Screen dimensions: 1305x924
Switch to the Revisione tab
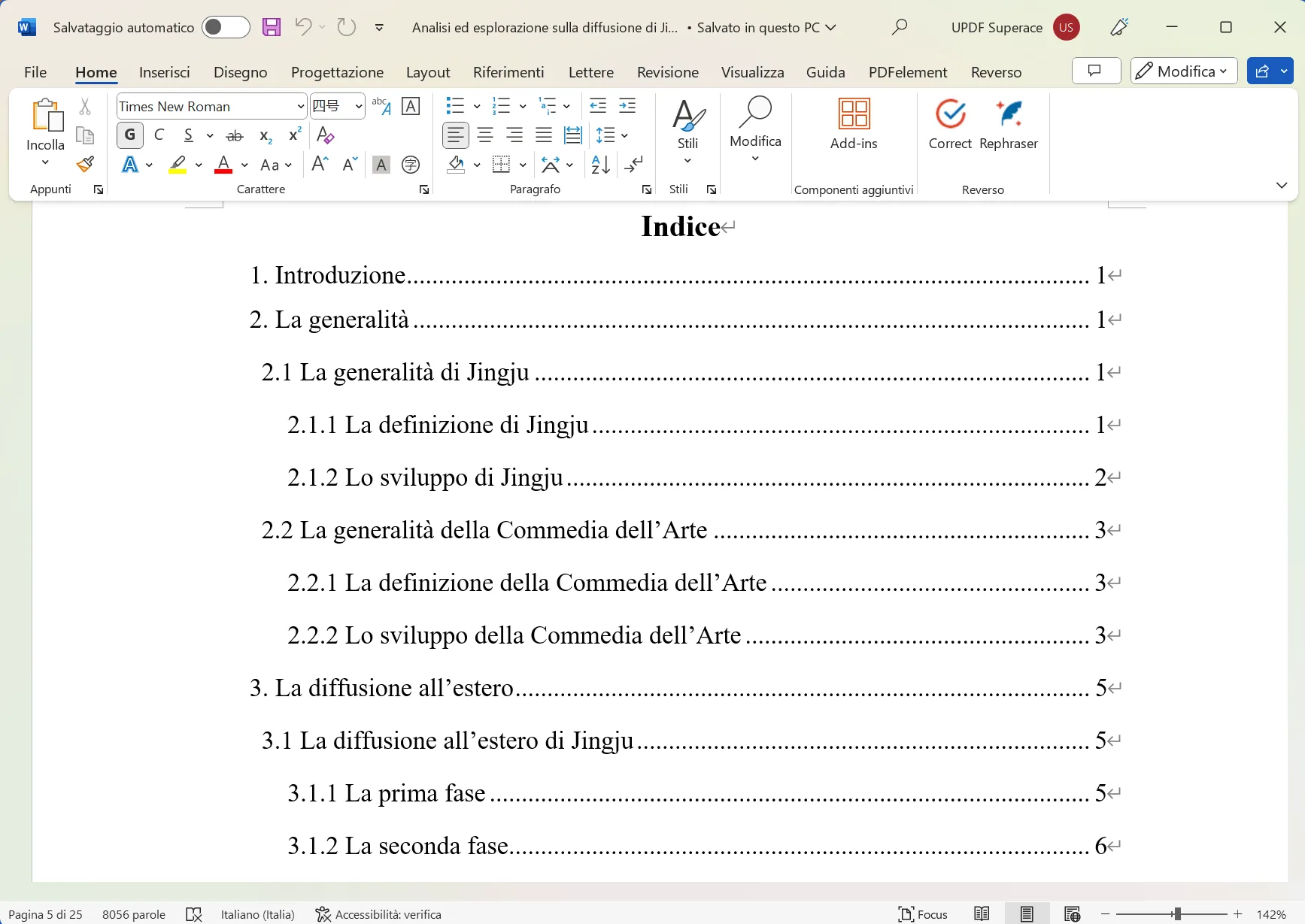(668, 72)
